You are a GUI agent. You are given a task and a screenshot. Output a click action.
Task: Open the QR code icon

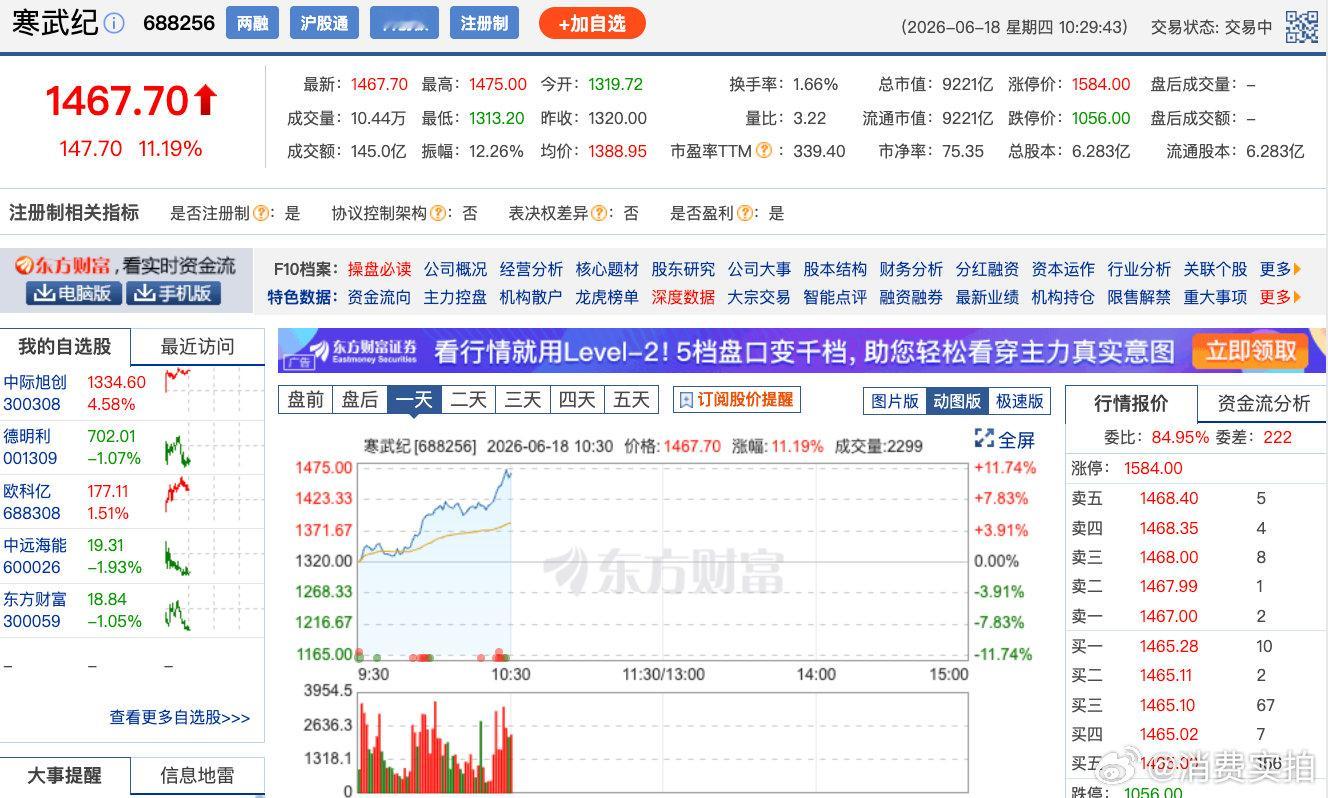pos(1301,26)
